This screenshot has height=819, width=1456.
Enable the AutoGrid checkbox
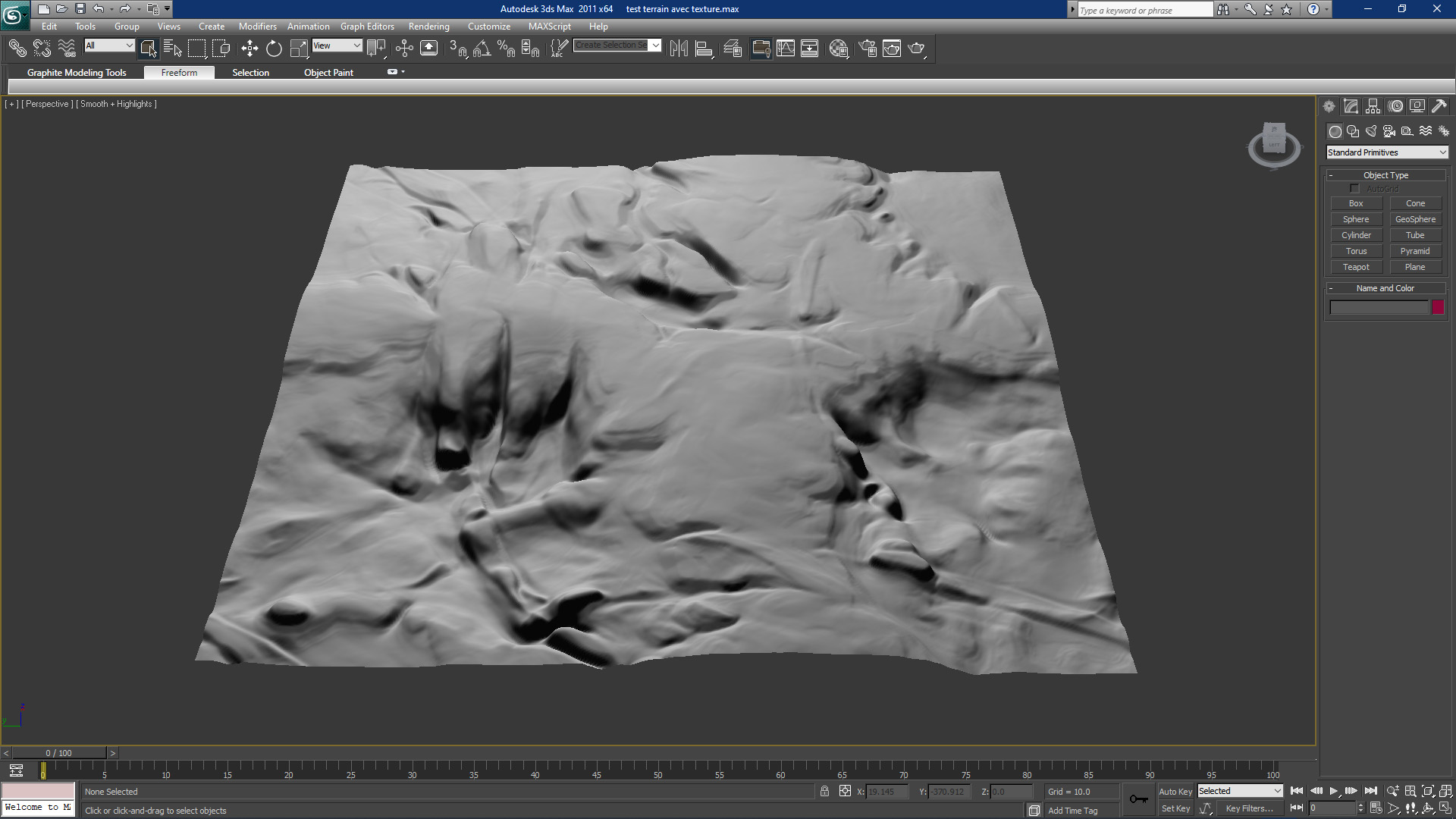point(1354,188)
